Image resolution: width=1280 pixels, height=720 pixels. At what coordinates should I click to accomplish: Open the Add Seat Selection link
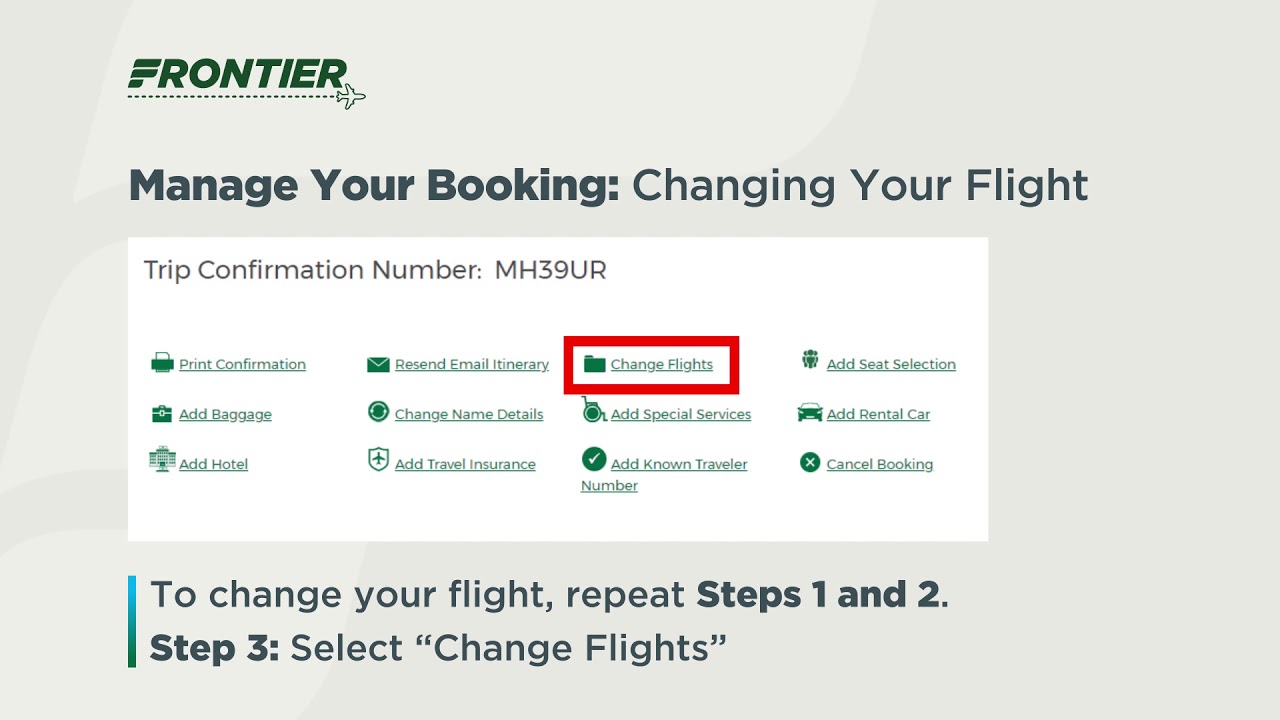(891, 365)
